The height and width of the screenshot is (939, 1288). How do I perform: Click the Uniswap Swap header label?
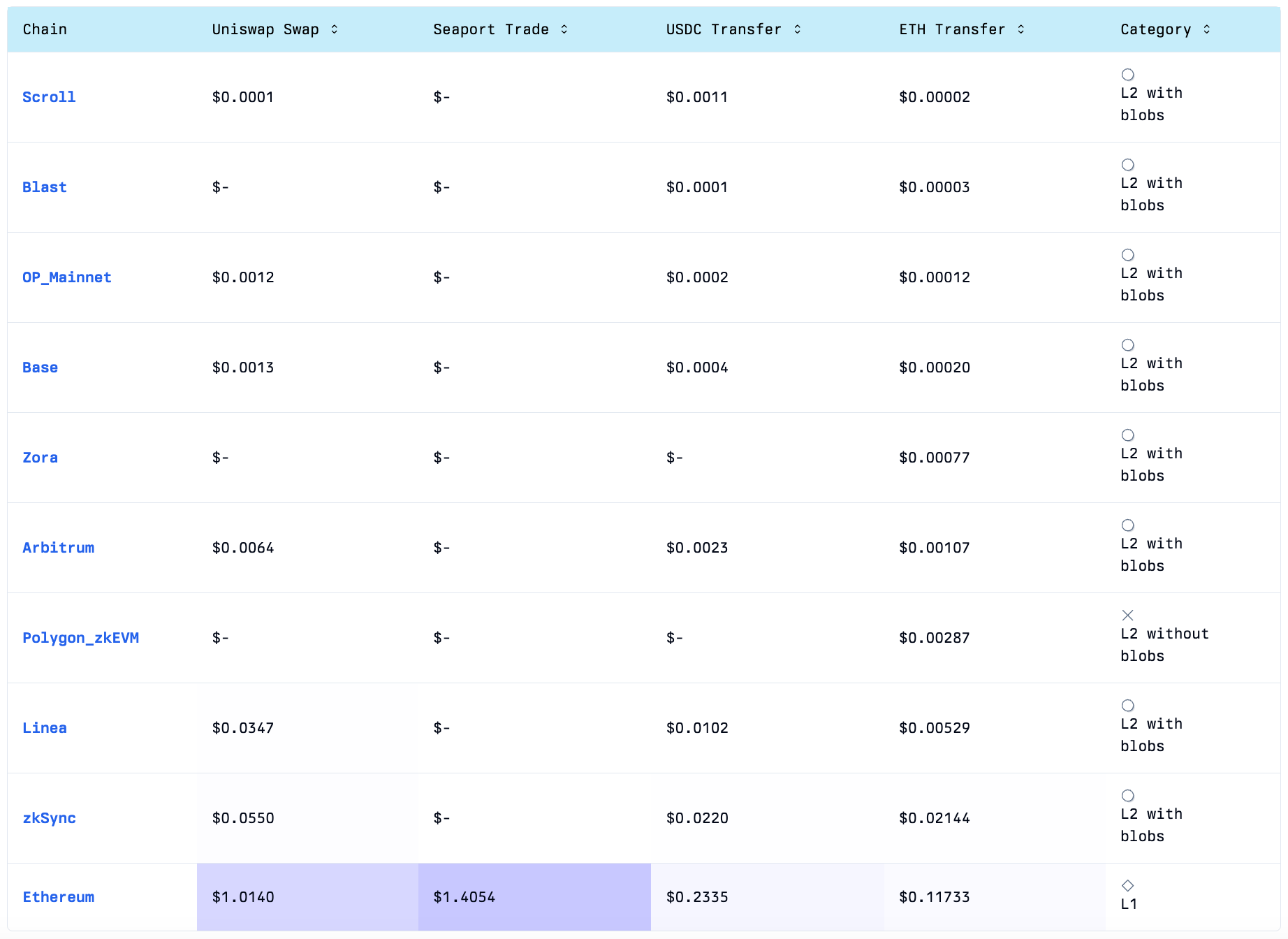265,29
